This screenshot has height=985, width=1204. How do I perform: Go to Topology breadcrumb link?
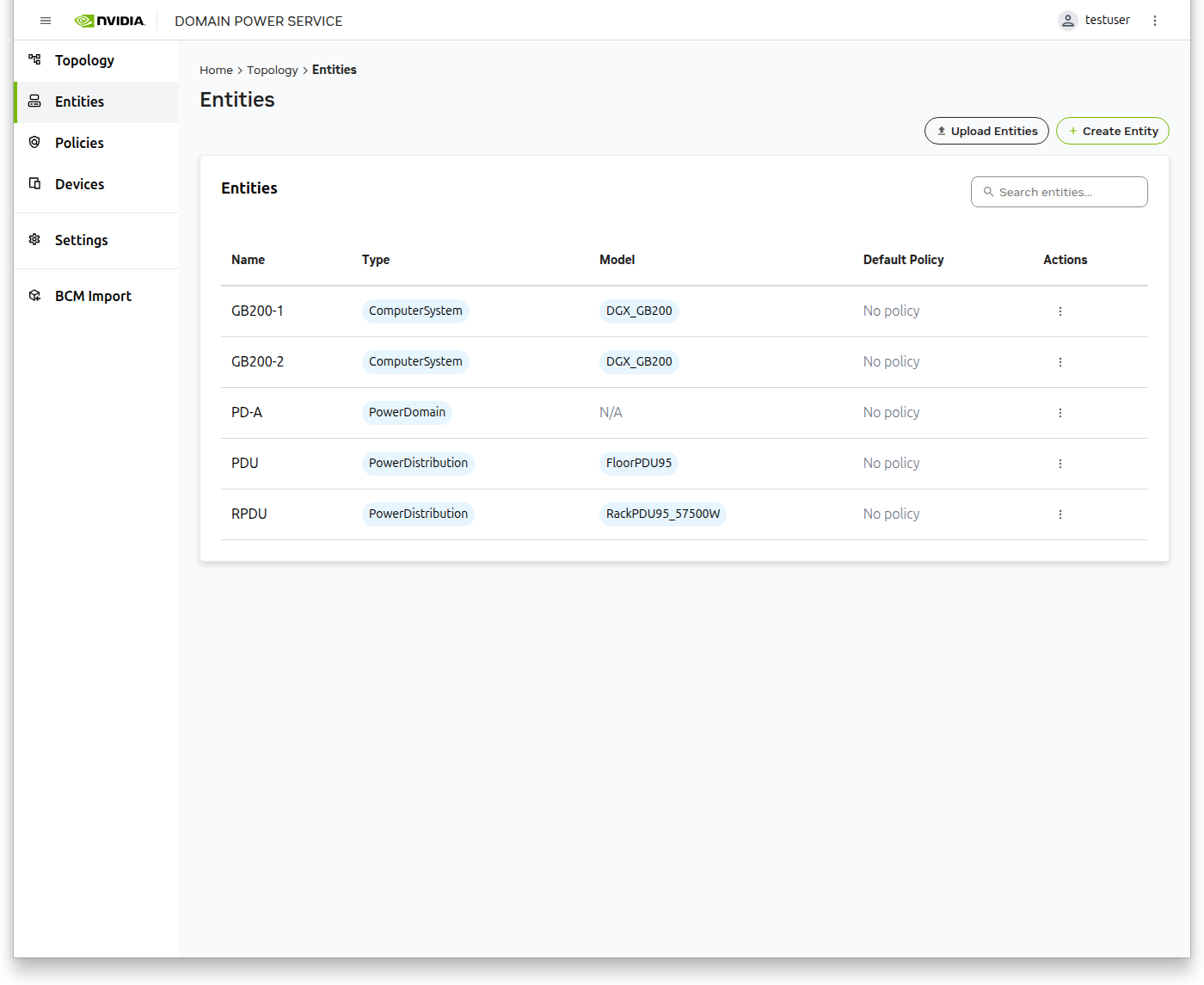pyautogui.click(x=272, y=71)
